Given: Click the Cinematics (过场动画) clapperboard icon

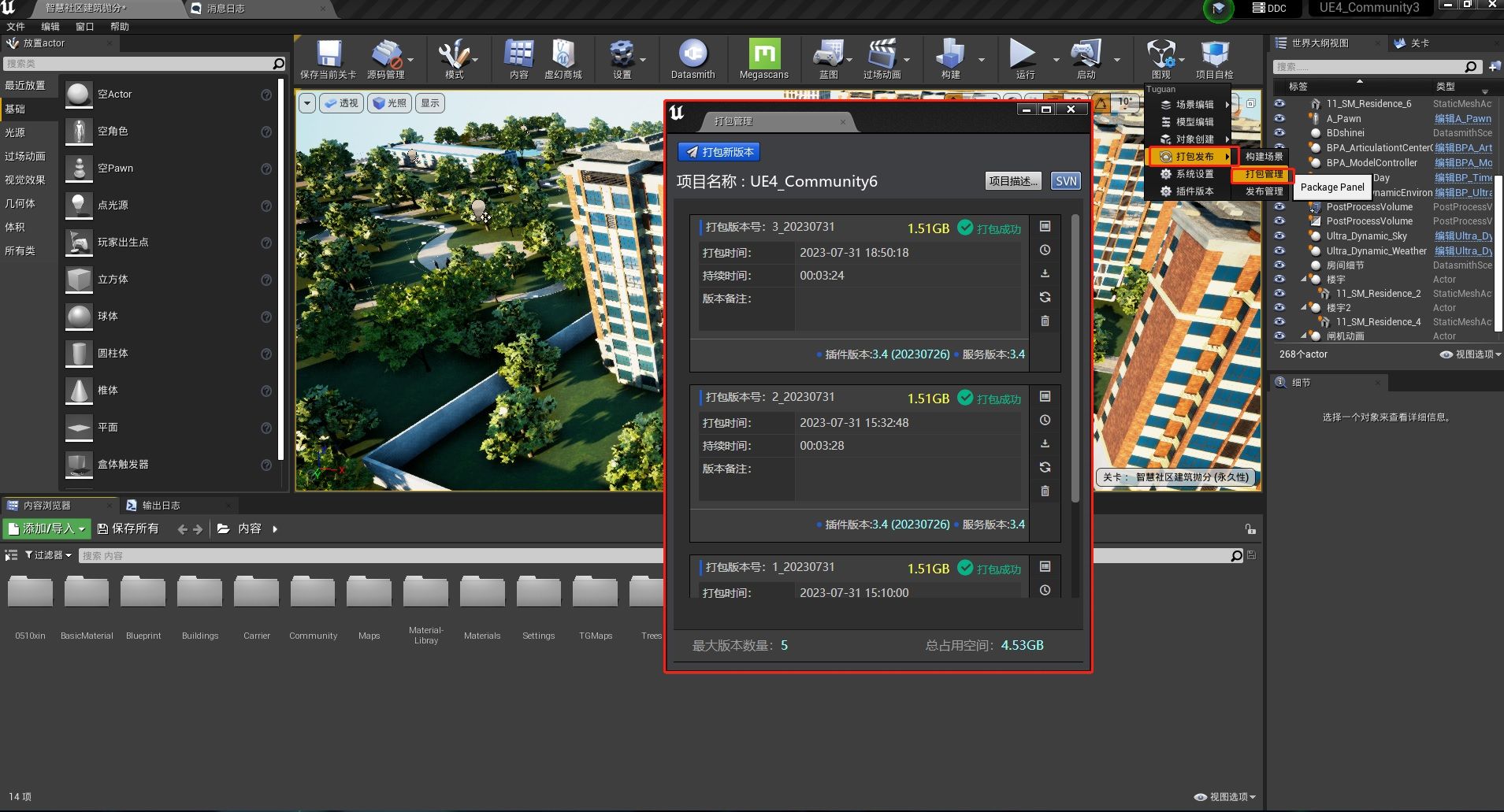Looking at the screenshot, I should [882, 54].
